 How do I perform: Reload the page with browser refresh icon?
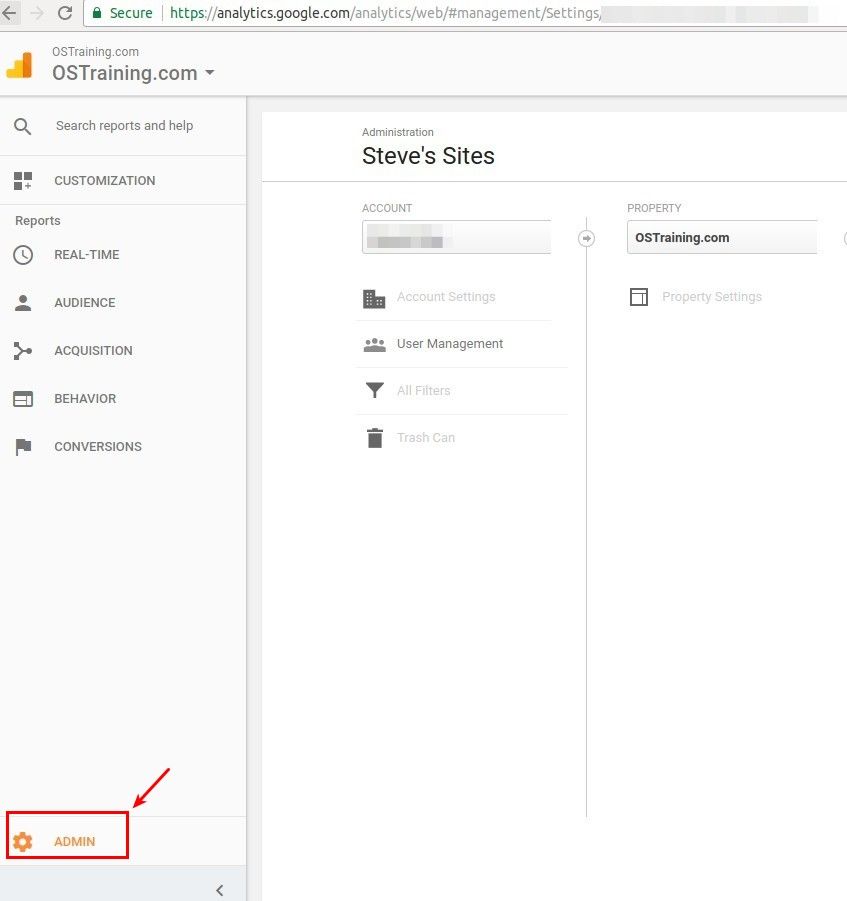coord(65,13)
